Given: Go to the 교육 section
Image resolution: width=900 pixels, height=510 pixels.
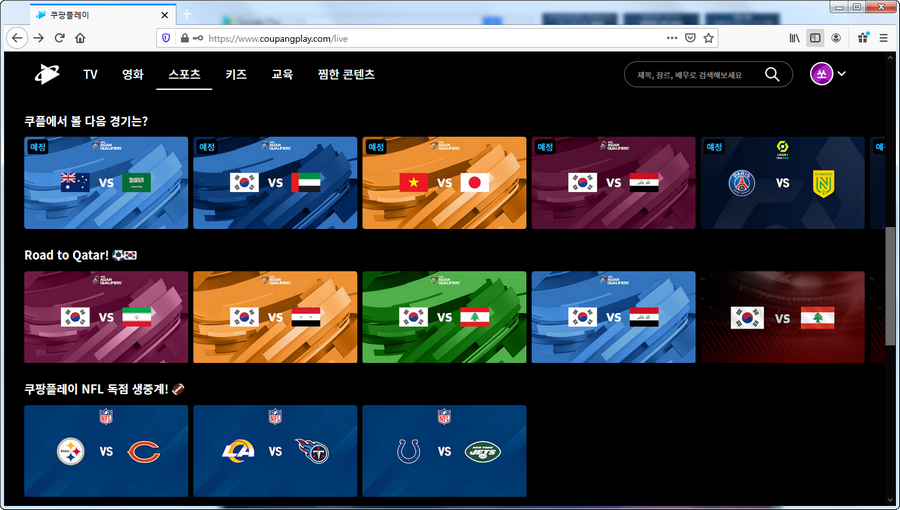Looking at the screenshot, I should [x=282, y=75].
